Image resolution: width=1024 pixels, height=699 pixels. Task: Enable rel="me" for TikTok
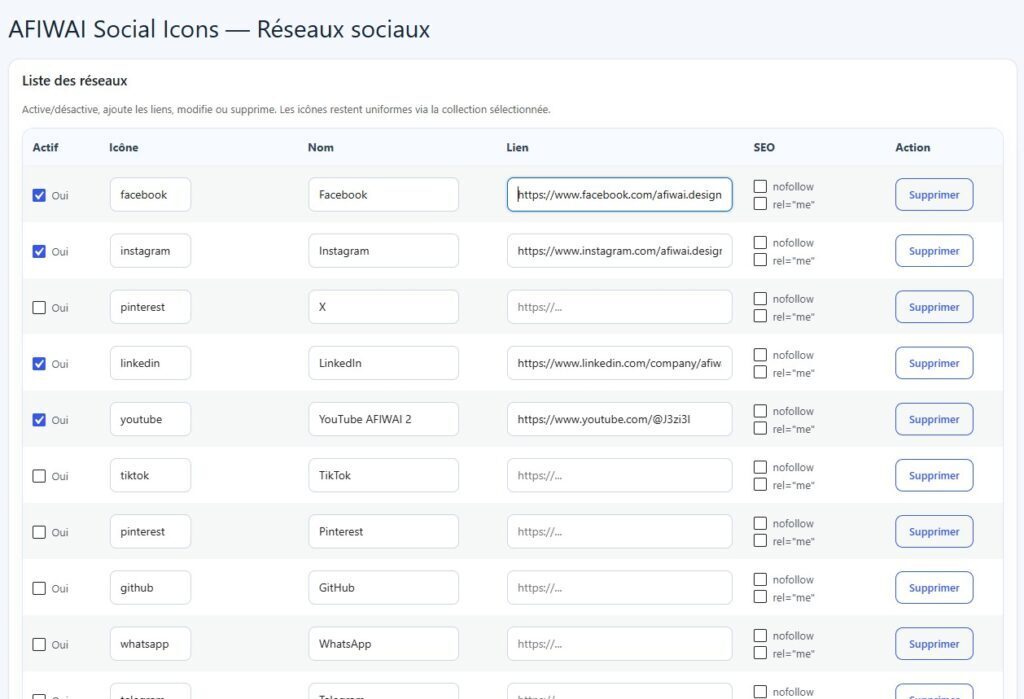(x=760, y=485)
